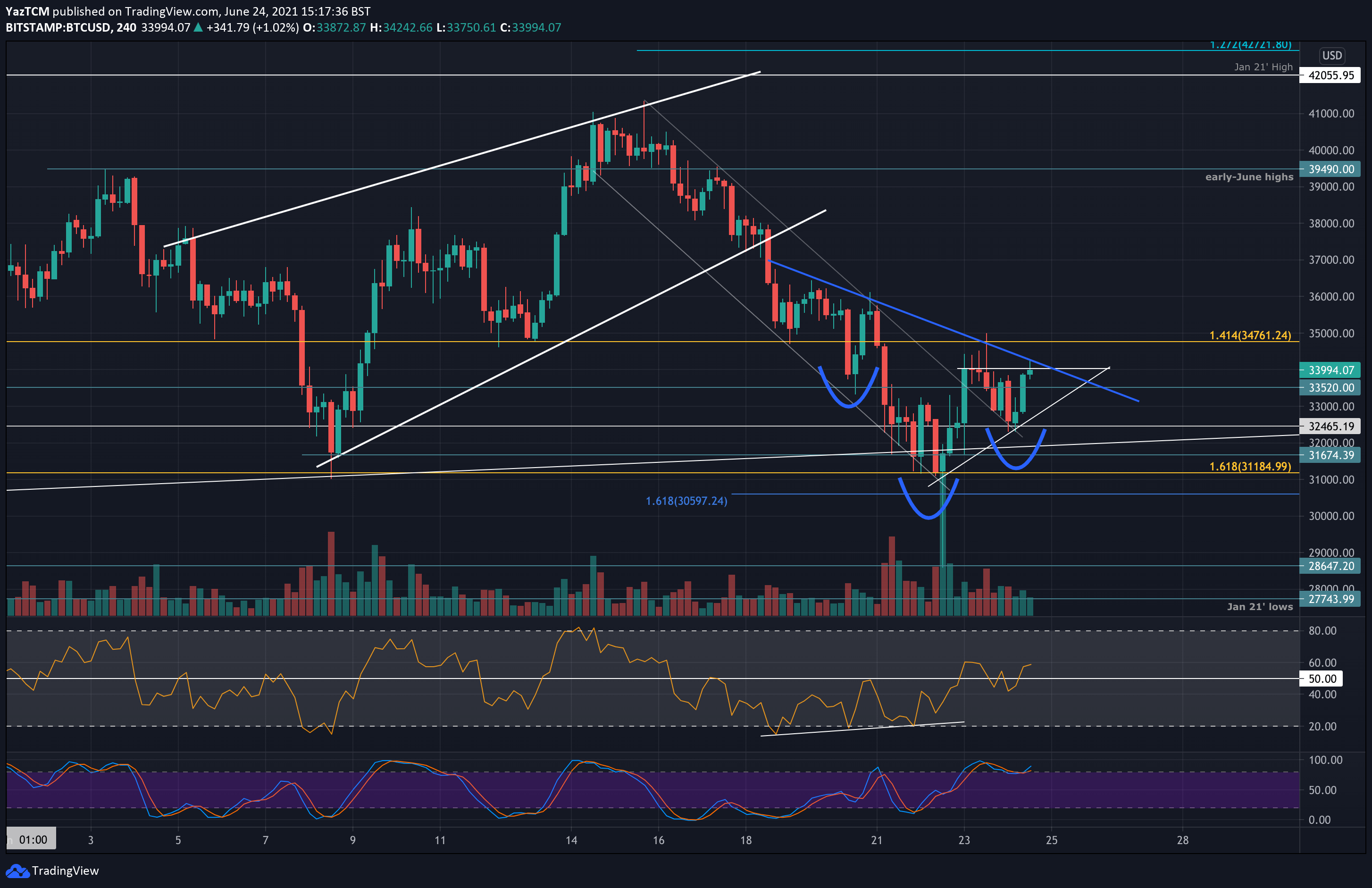Click the 41000.00 price axis tick
This screenshot has height=888, width=1372.
[1331, 114]
